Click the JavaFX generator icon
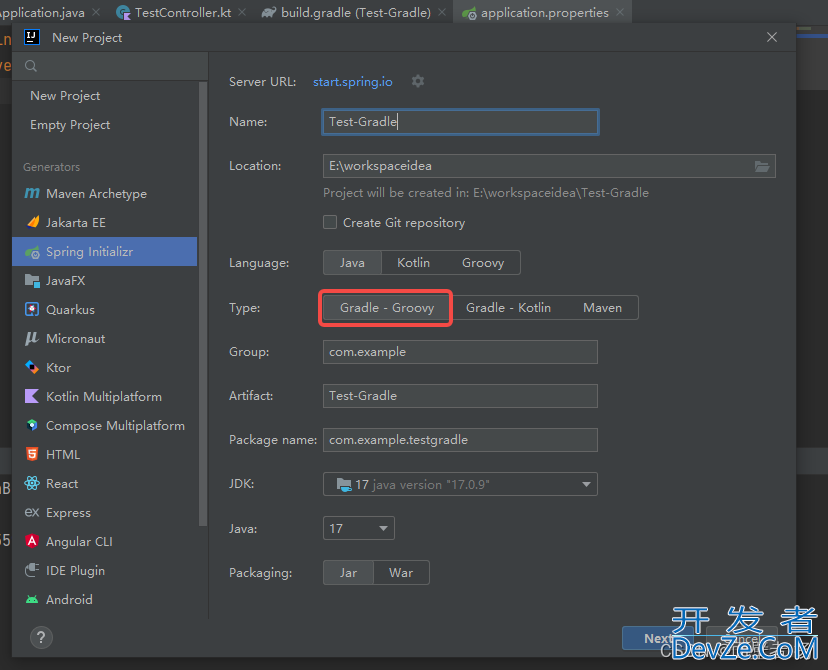This screenshot has width=828, height=670. click(x=32, y=281)
